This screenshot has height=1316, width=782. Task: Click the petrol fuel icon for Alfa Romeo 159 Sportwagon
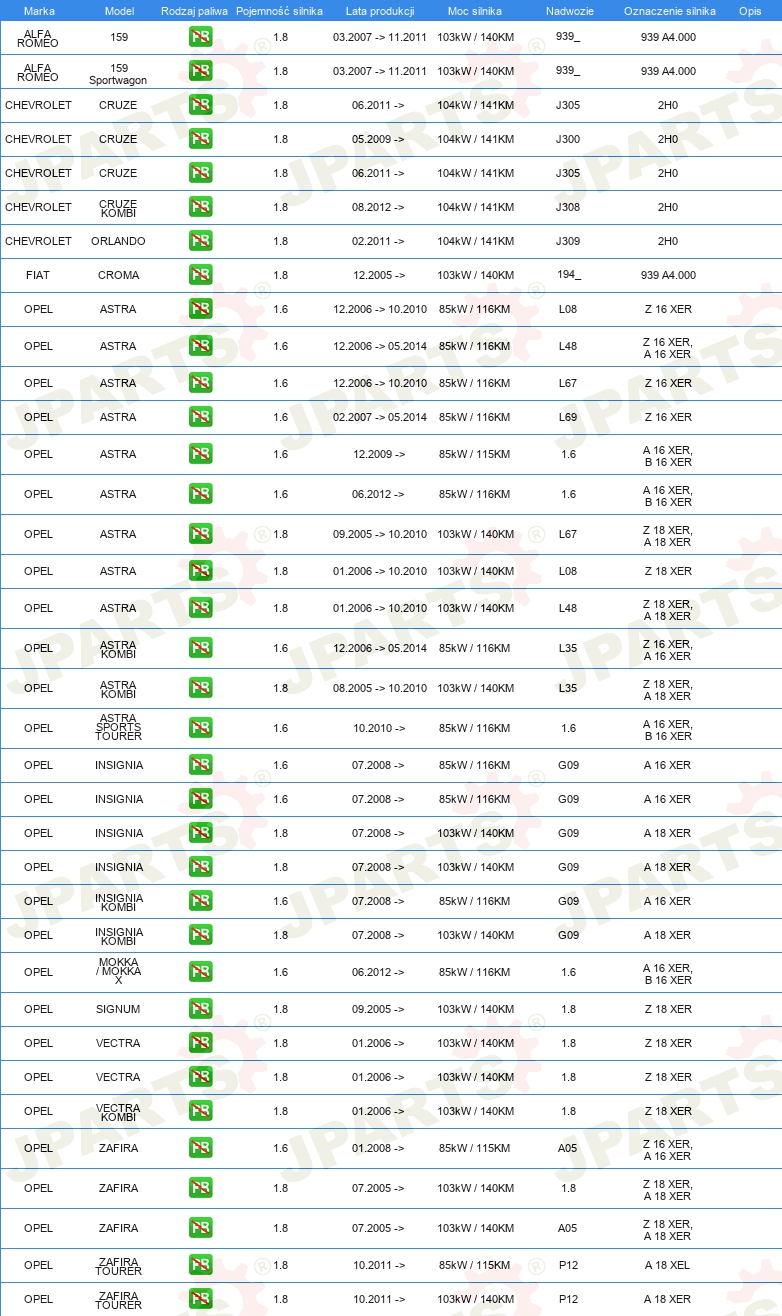point(200,71)
